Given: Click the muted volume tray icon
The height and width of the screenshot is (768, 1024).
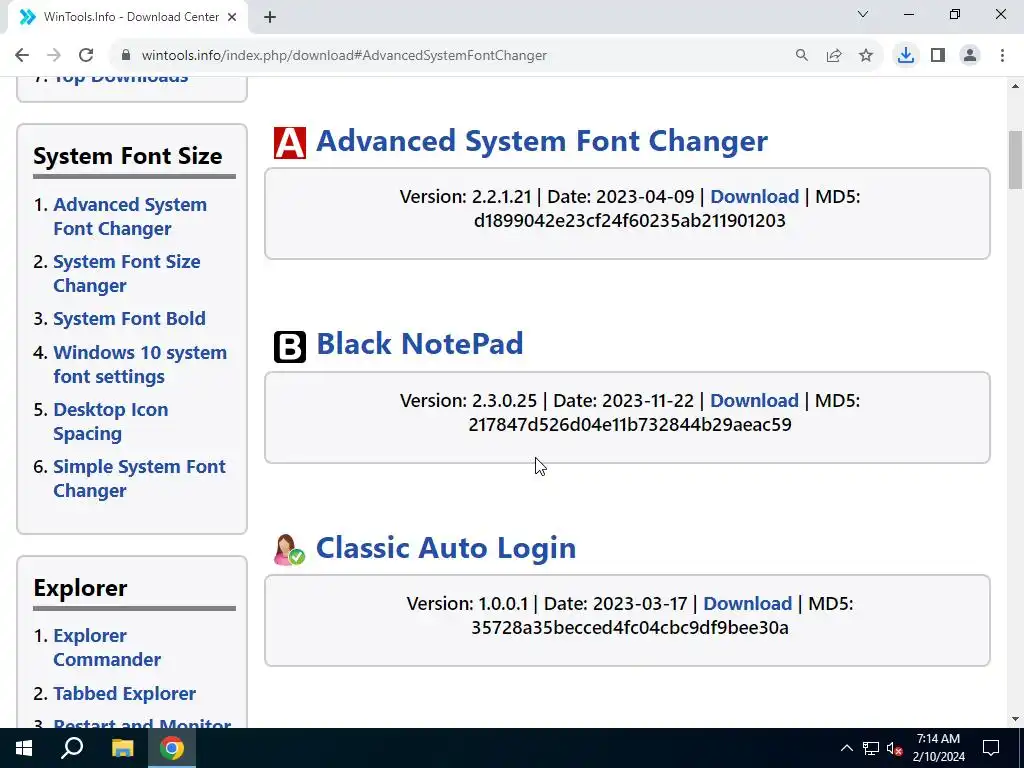Looking at the screenshot, I should click(895, 748).
